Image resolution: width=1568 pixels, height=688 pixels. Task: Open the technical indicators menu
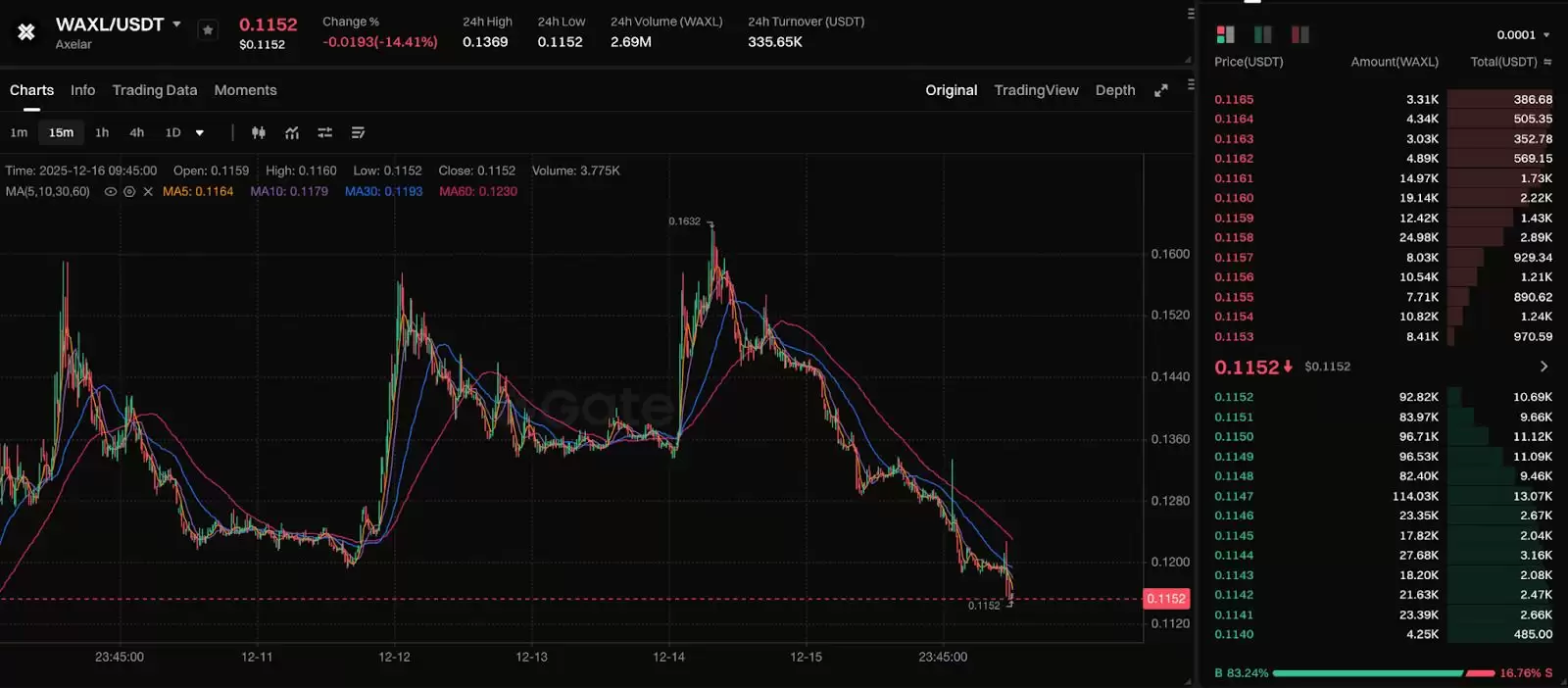pyautogui.click(x=292, y=132)
